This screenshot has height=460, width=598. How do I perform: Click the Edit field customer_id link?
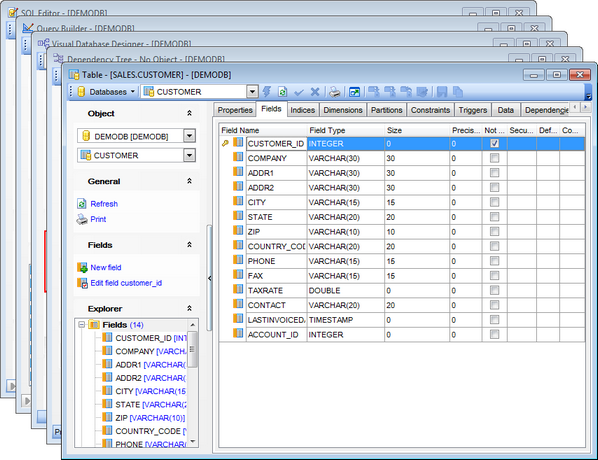point(126,283)
